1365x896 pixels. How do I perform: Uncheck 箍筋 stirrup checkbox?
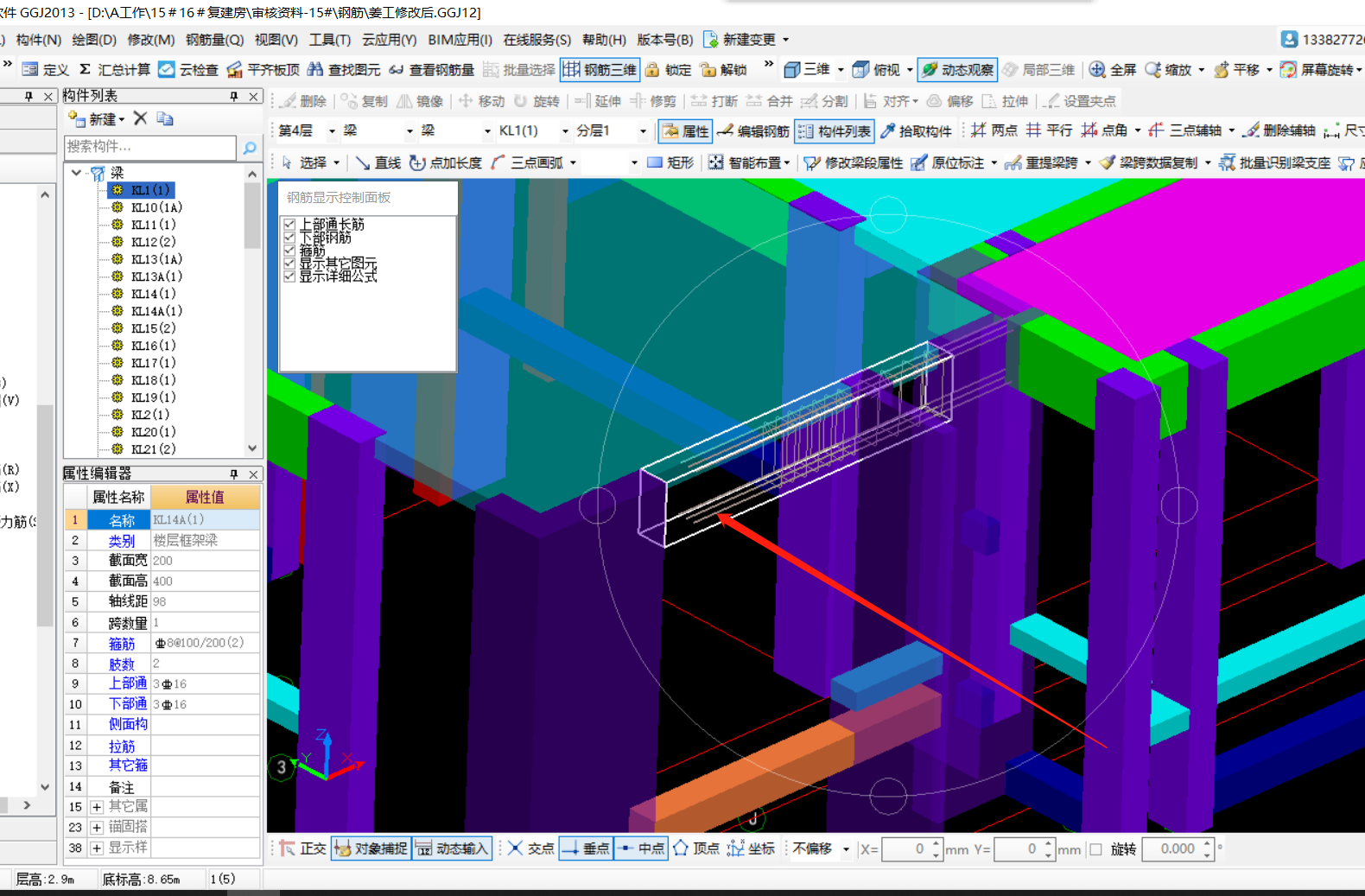[x=289, y=251]
